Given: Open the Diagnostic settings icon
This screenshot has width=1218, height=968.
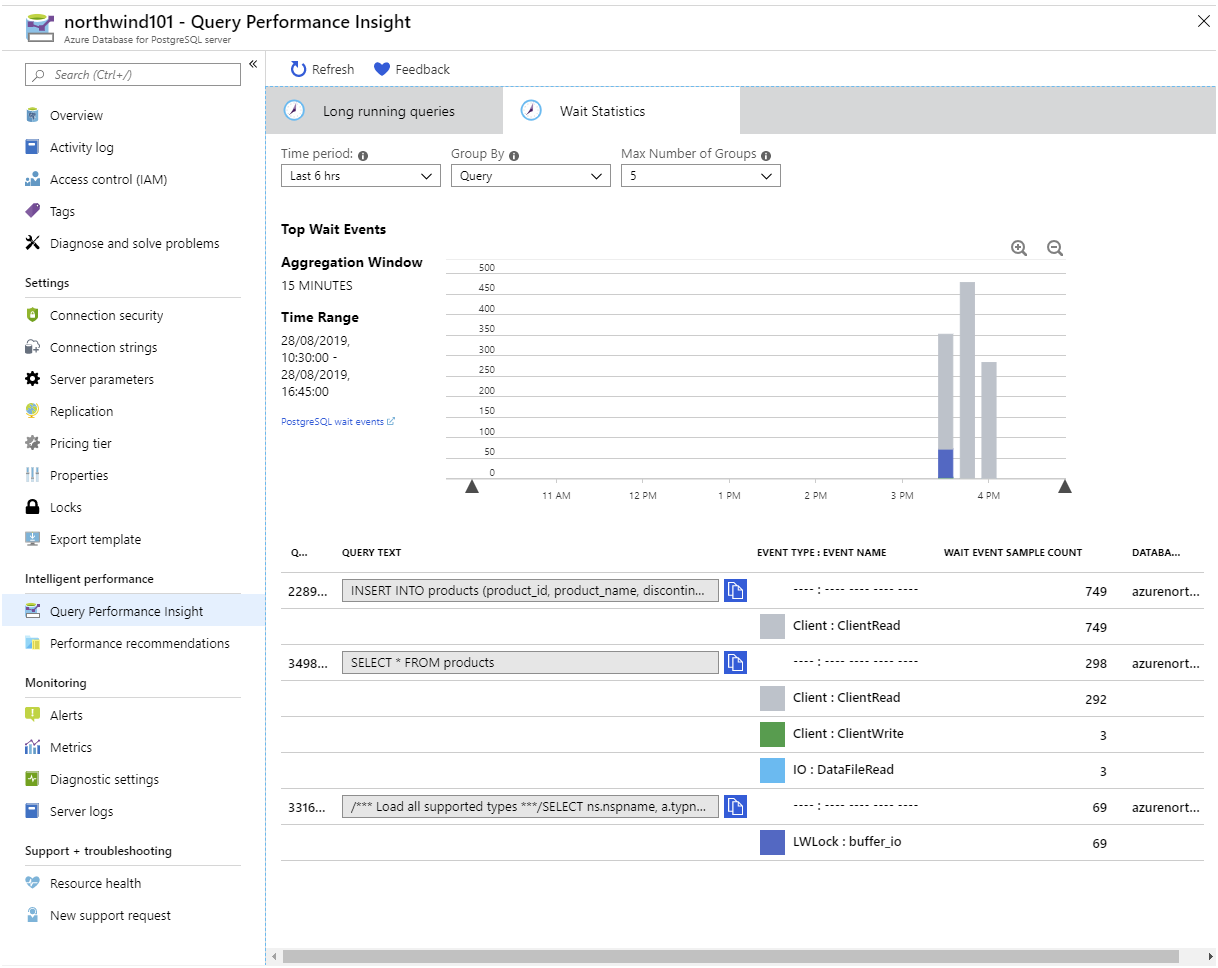Looking at the screenshot, I should (33, 779).
